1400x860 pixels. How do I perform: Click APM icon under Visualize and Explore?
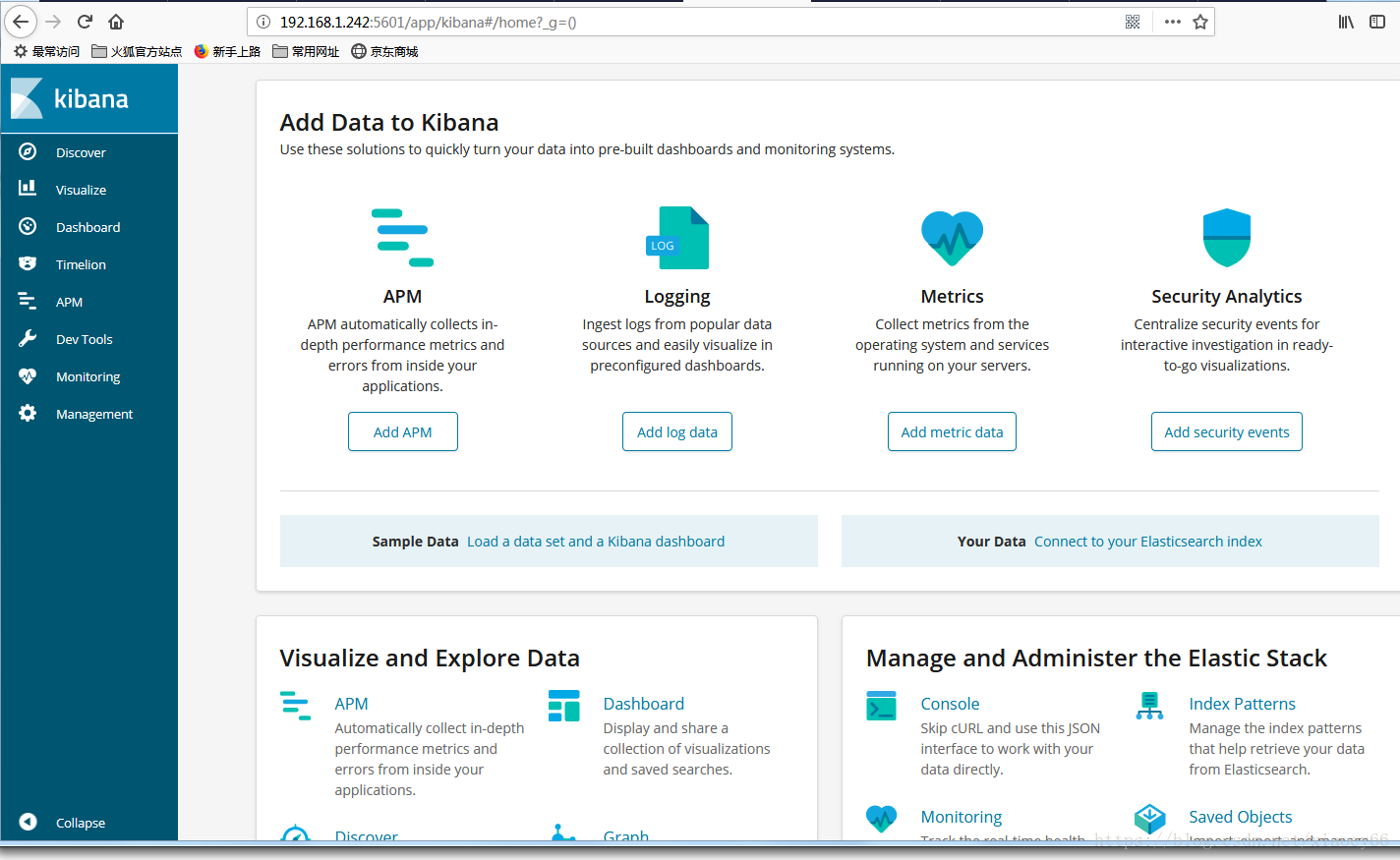[296, 706]
